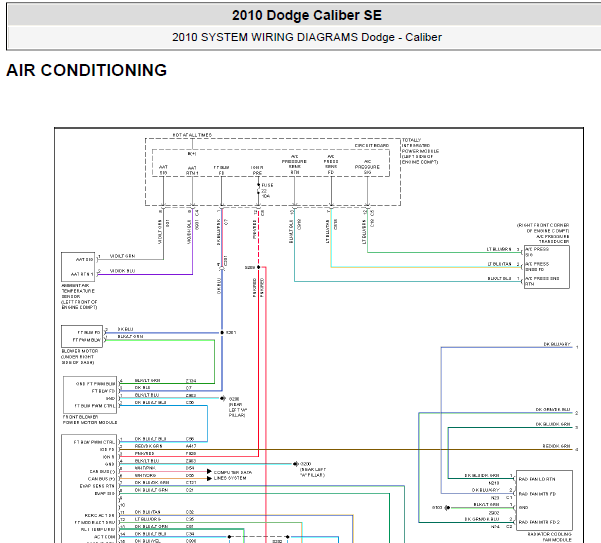Click the 'S209' splice label on the red wire
The width and height of the screenshot is (601, 543).
[250, 267]
